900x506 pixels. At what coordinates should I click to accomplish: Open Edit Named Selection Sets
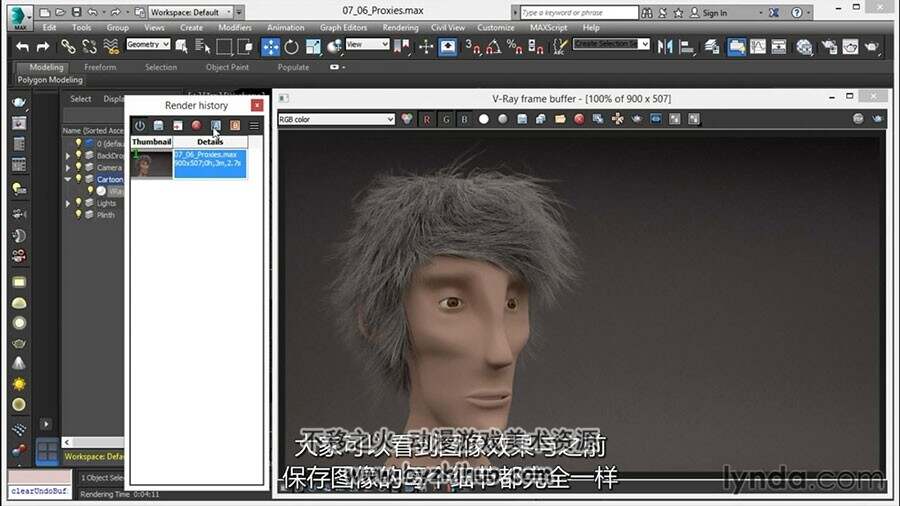point(560,46)
